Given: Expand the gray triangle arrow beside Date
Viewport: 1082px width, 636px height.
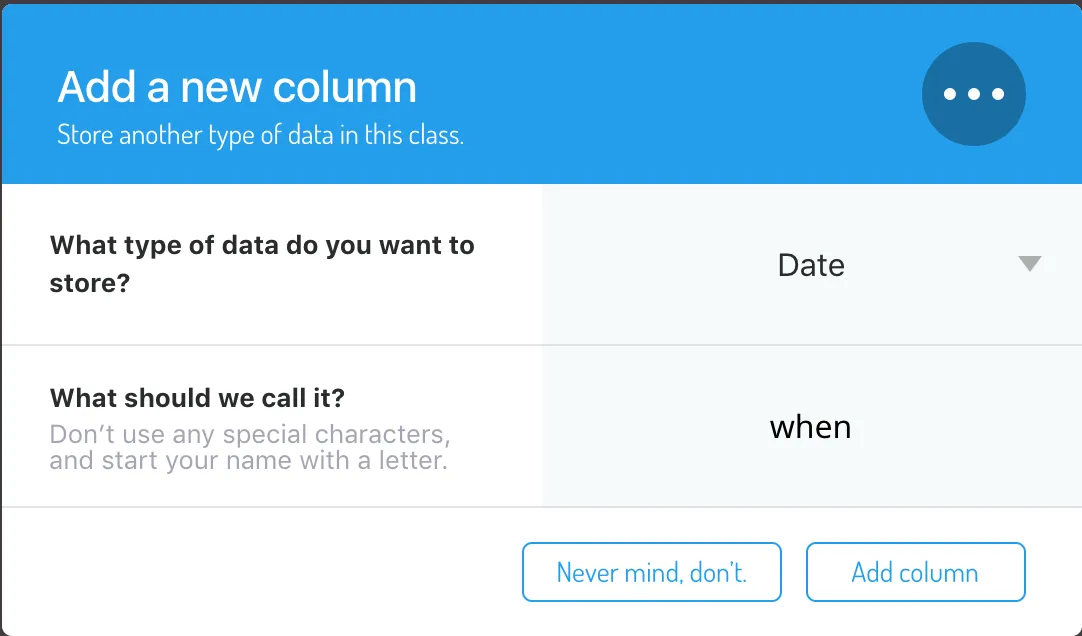Looking at the screenshot, I should coord(1030,263).
